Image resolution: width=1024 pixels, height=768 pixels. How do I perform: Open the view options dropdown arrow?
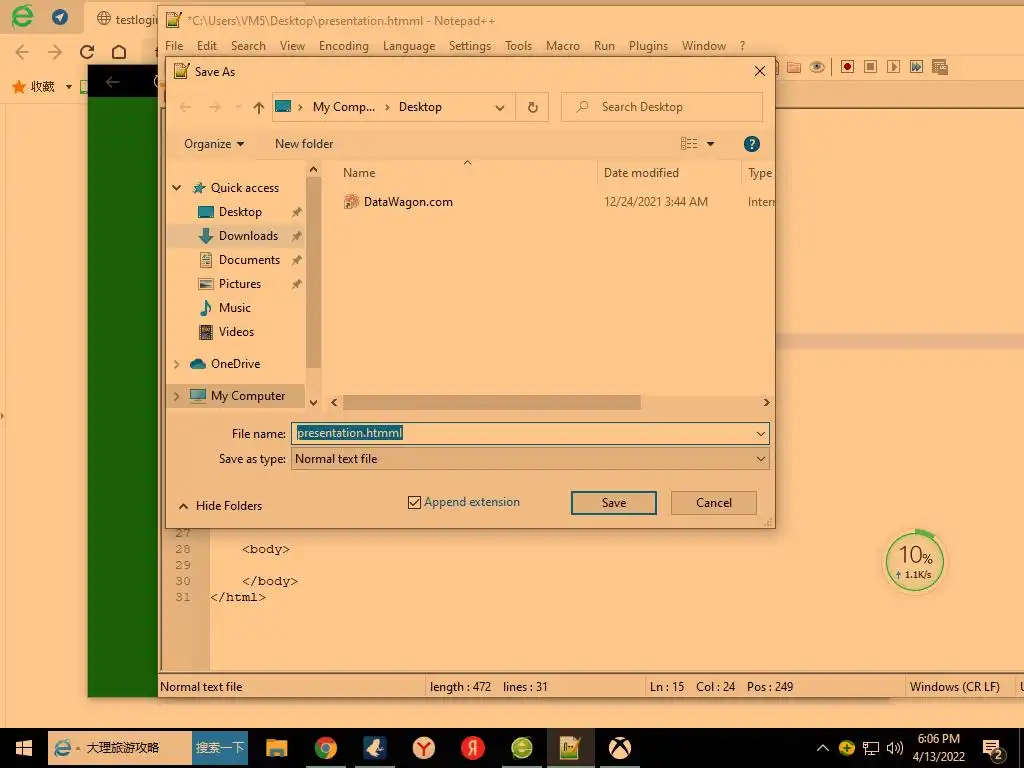(711, 144)
